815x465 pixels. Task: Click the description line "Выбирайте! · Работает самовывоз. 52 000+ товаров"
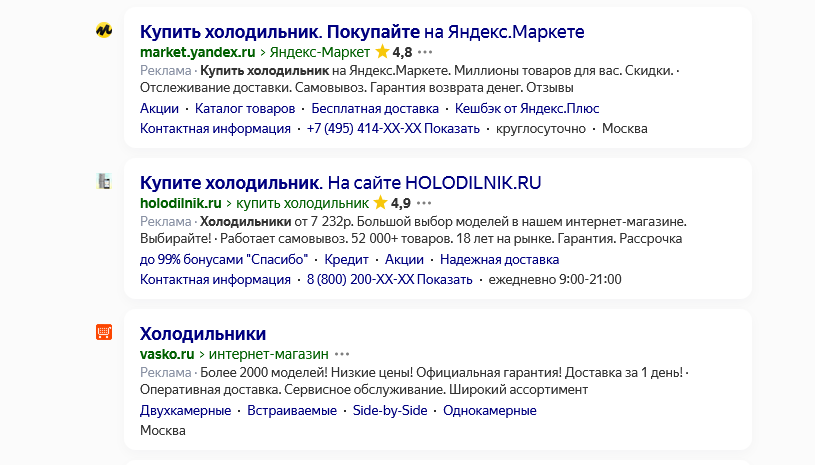pos(298,239)
